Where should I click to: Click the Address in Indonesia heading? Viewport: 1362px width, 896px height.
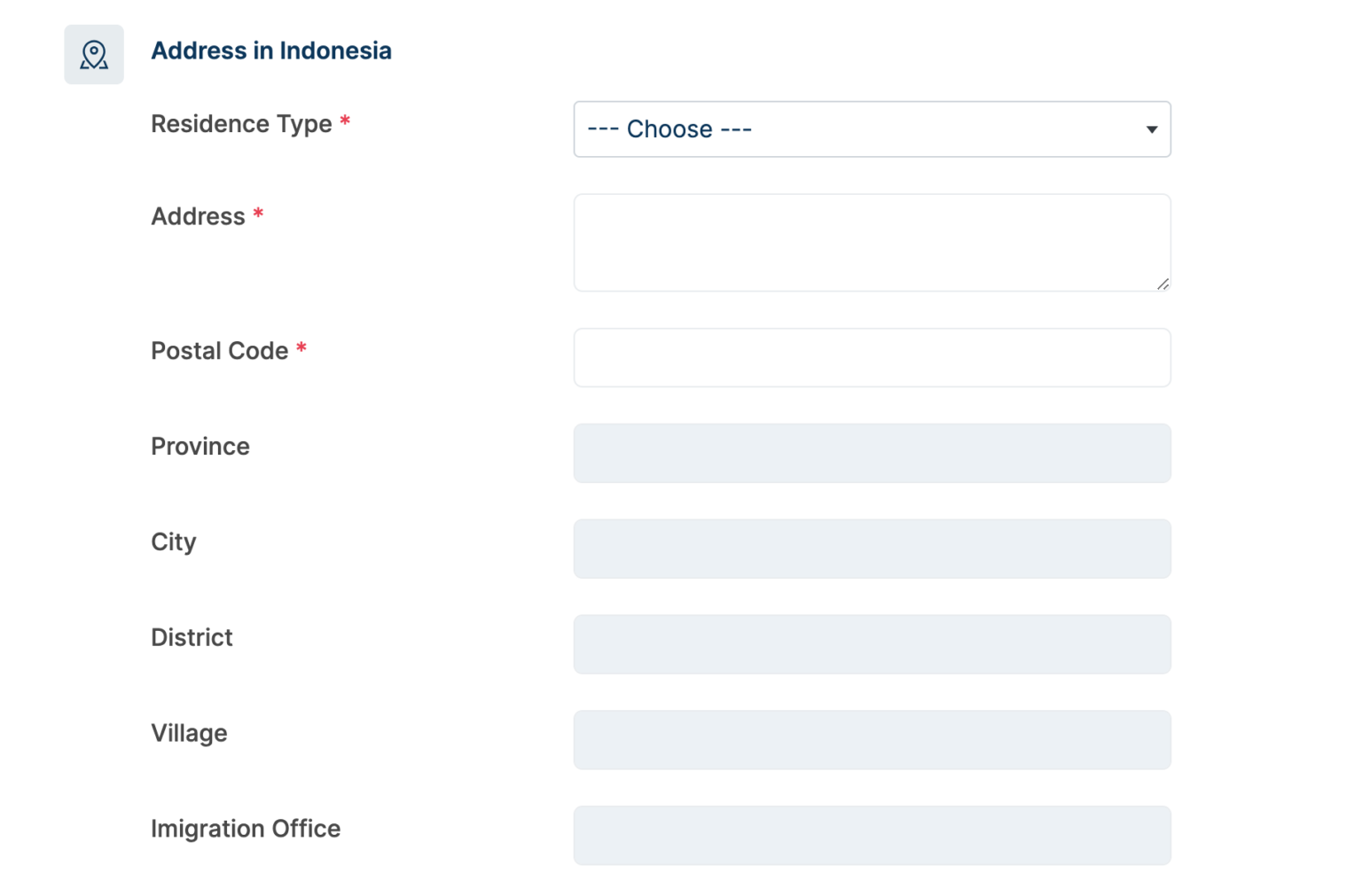pyautogui.click(x=271, y=51)
